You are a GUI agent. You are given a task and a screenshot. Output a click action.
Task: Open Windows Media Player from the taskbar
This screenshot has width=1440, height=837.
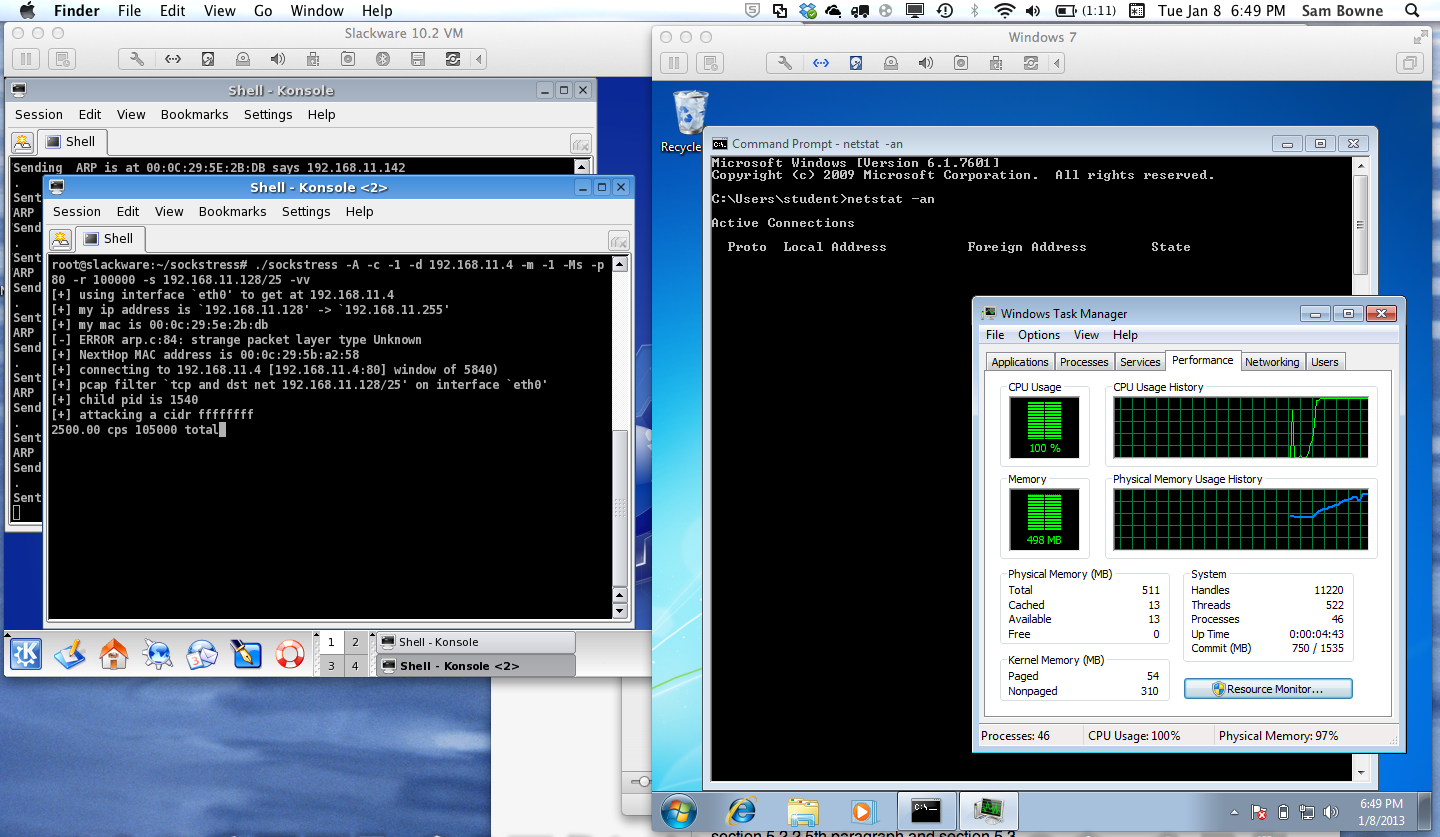point(861,810)
